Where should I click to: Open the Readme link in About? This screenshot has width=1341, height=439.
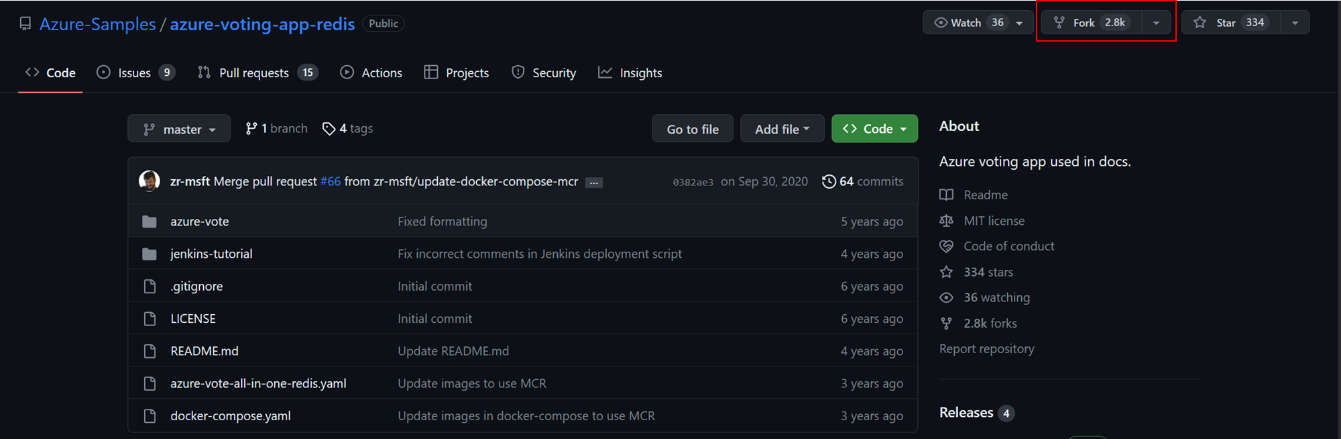point(974,195)
